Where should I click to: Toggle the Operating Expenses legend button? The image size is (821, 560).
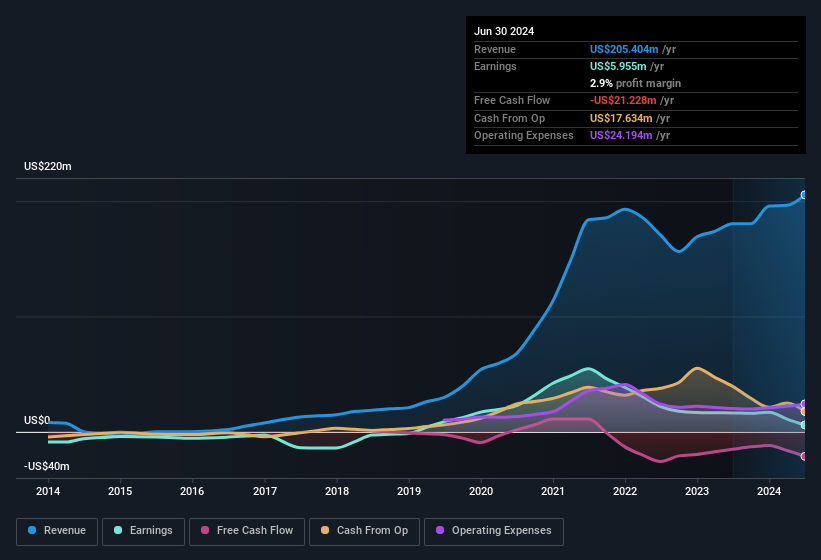point(494,531)
